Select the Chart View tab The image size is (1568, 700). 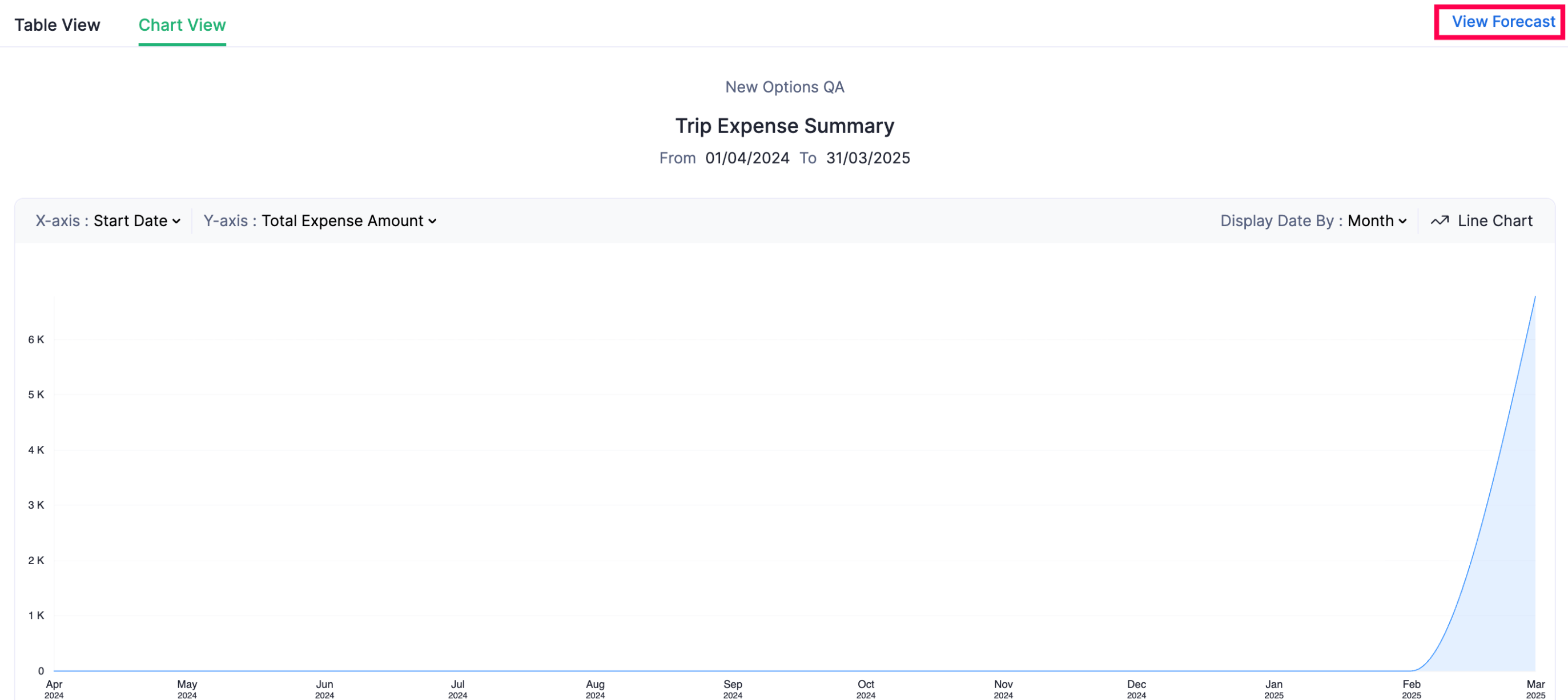[182, 25]
